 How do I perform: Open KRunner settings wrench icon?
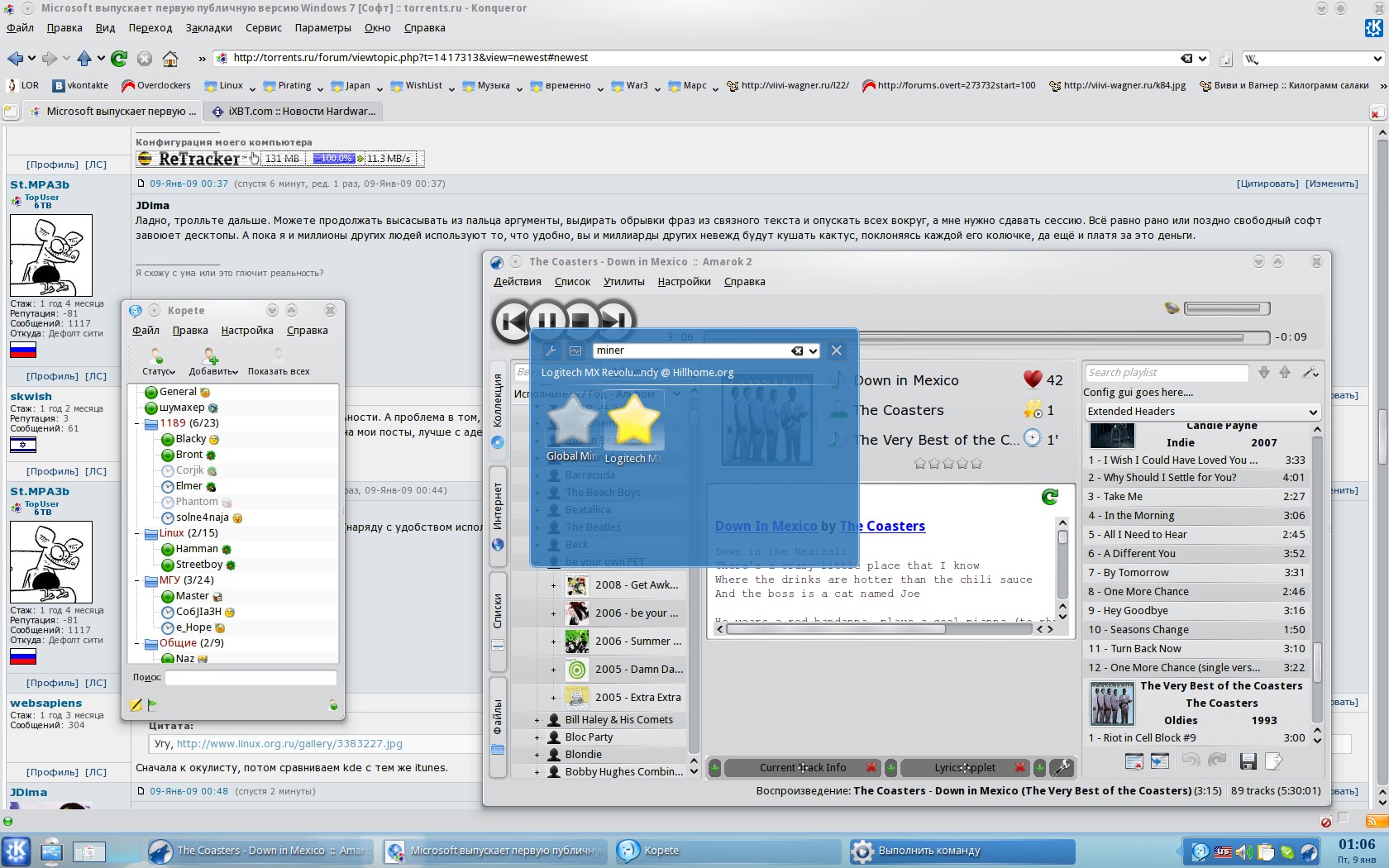click(551, 351)
